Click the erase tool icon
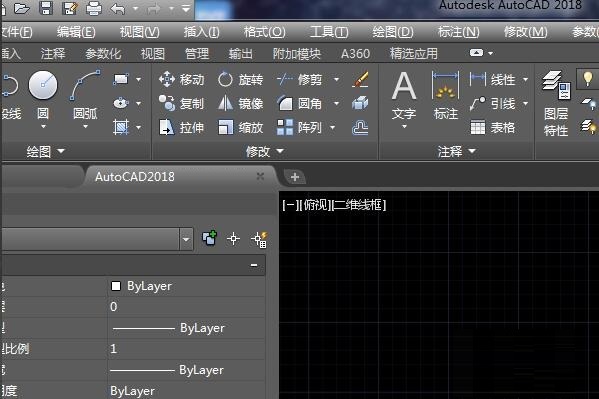The width and height of the screenshot is (599, 399). pos(360,79)
